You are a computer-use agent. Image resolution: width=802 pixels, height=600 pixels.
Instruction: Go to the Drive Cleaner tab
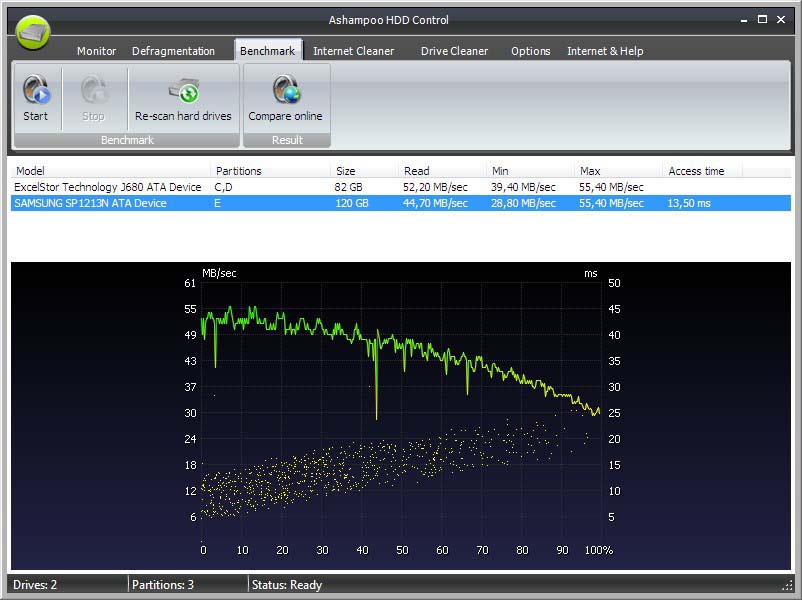454,51
